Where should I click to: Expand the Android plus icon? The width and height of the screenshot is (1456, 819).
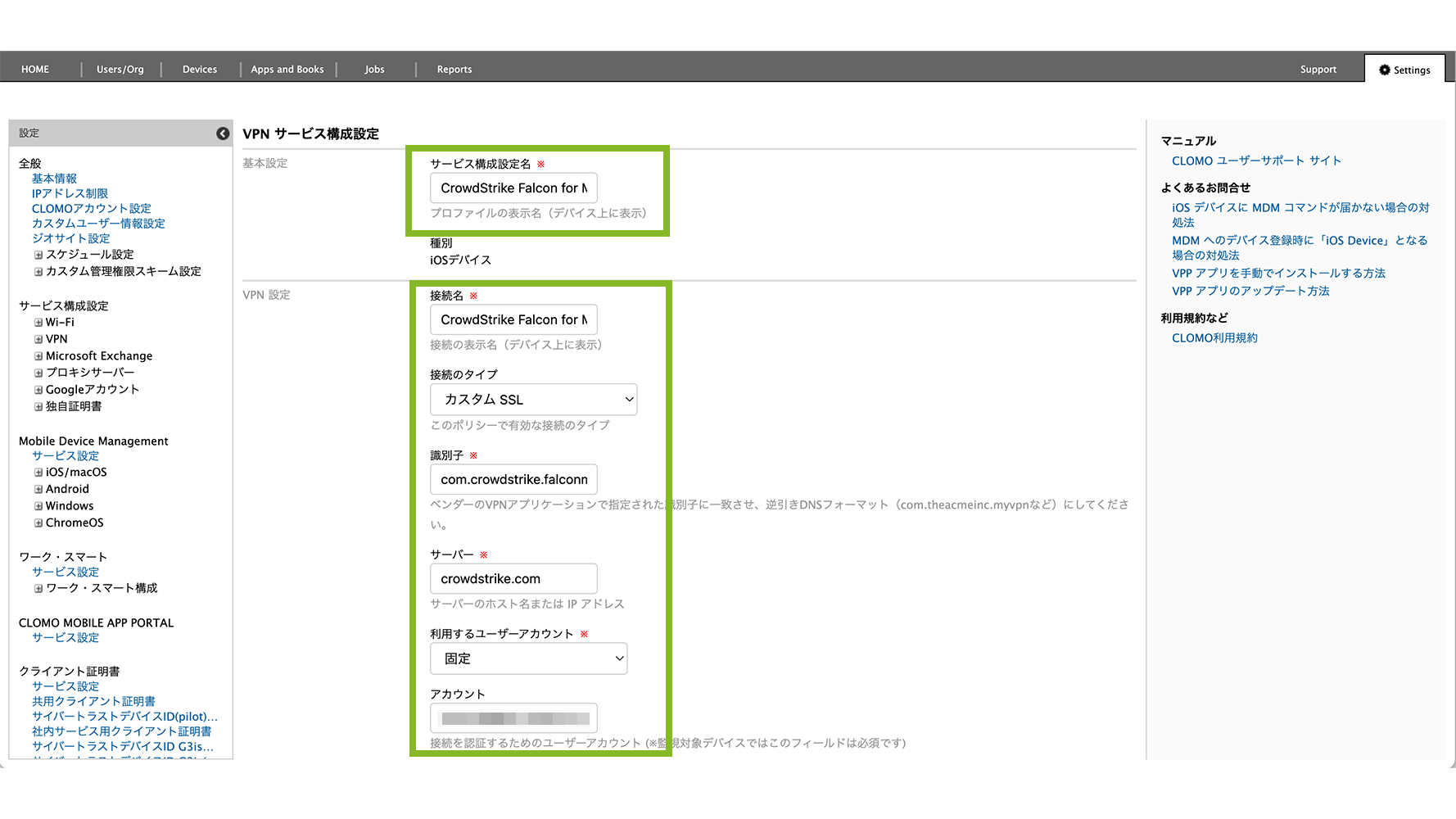point(38,489)
